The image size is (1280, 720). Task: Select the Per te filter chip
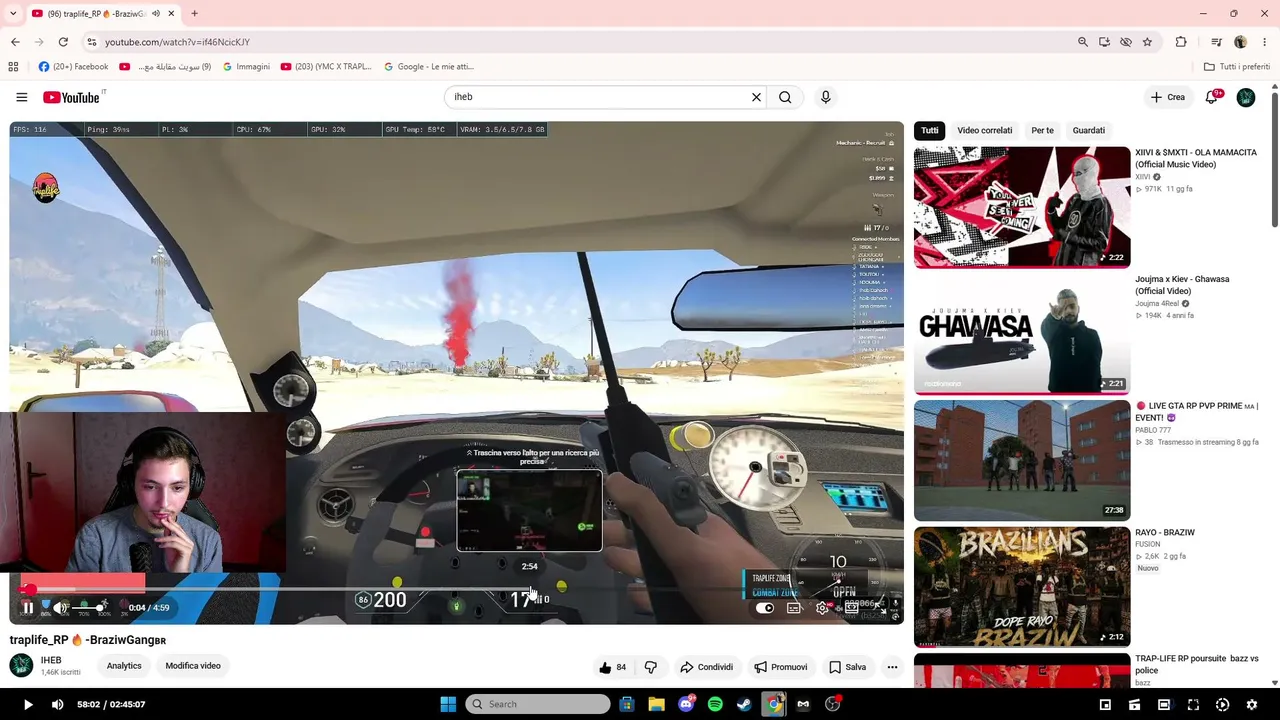click(1042, 130)
